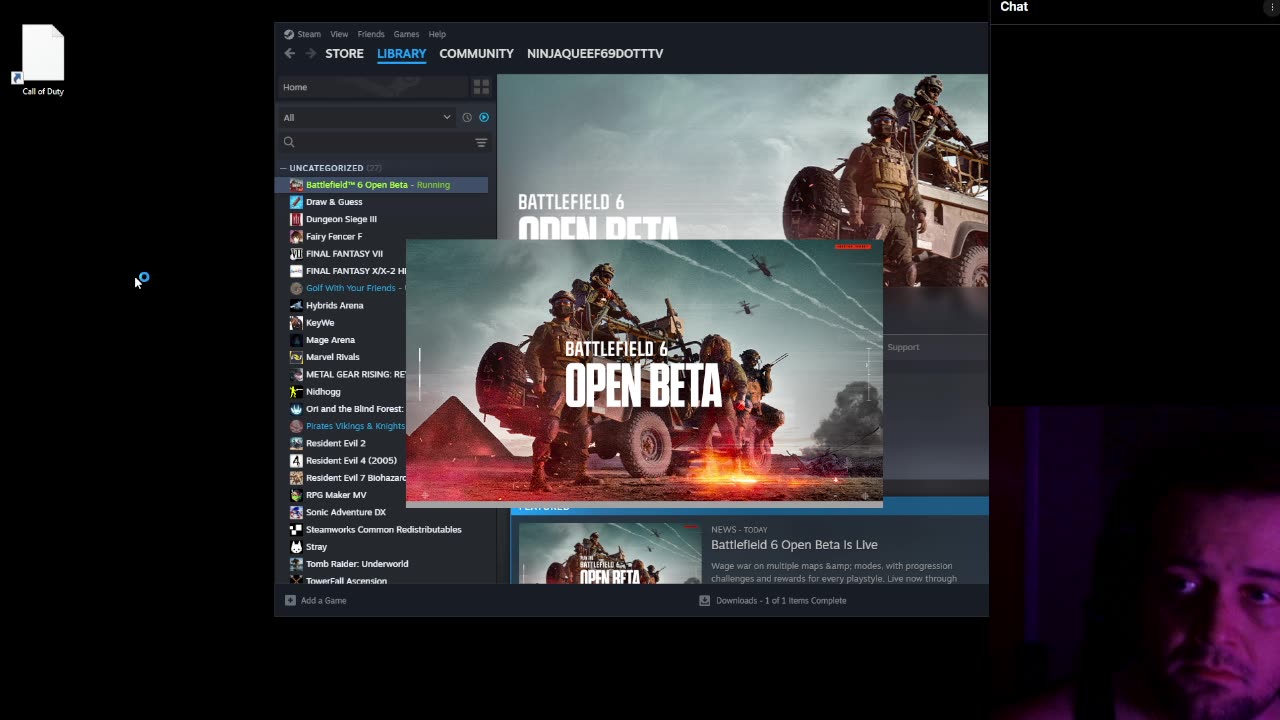1280x720 pixels.
Task: Switch to the COMMUNITY tab
Action: [476, 54]
